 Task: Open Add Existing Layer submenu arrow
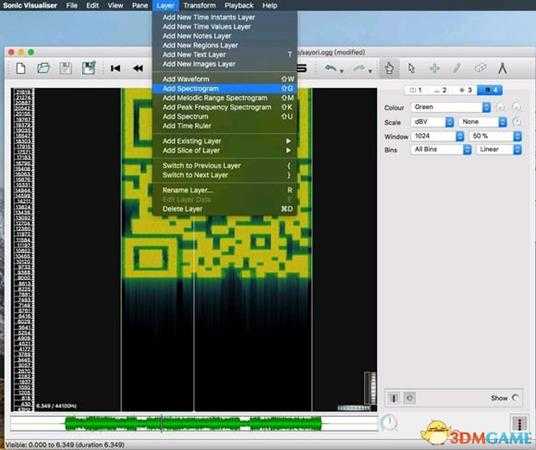[289, 141]
